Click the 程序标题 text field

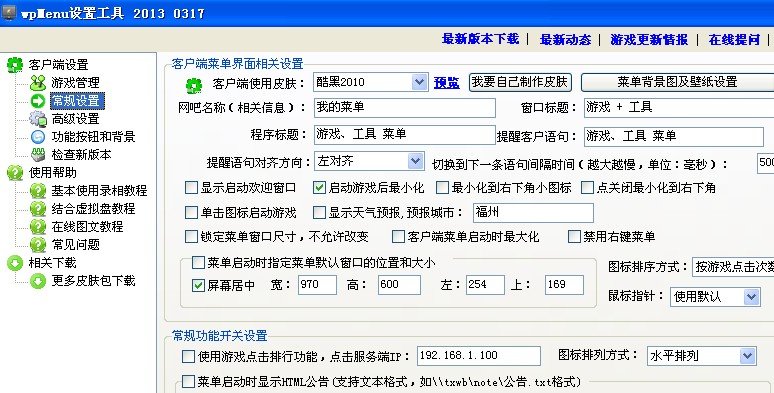point(404,135)
